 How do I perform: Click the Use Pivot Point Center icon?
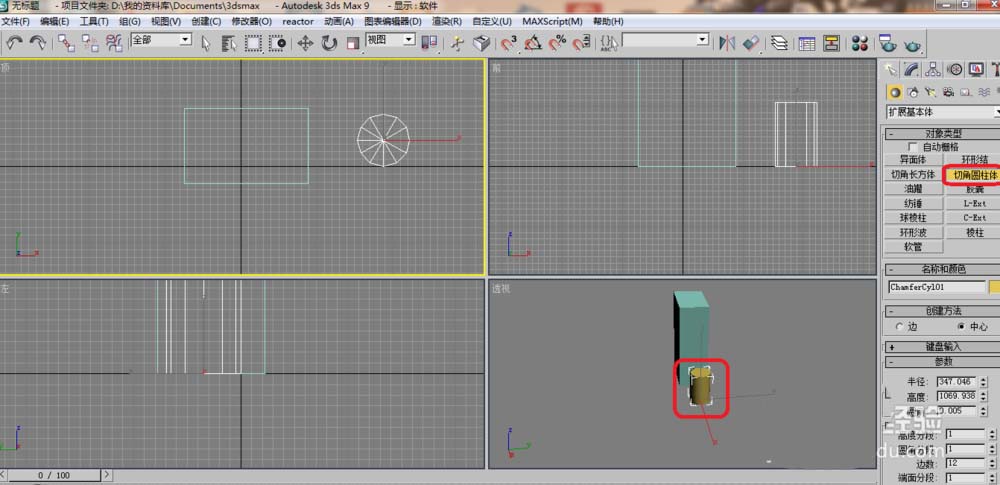click(430, 43)
